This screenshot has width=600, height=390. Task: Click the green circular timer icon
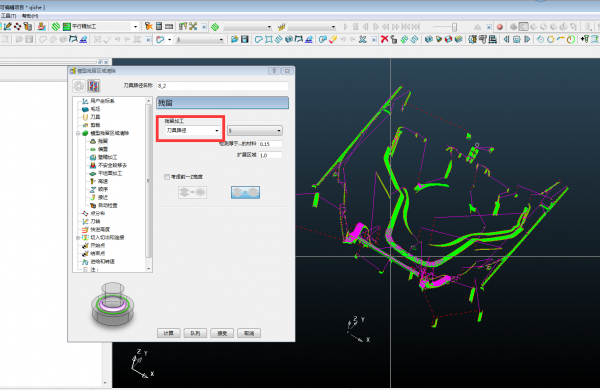click(x=571, y=39)
